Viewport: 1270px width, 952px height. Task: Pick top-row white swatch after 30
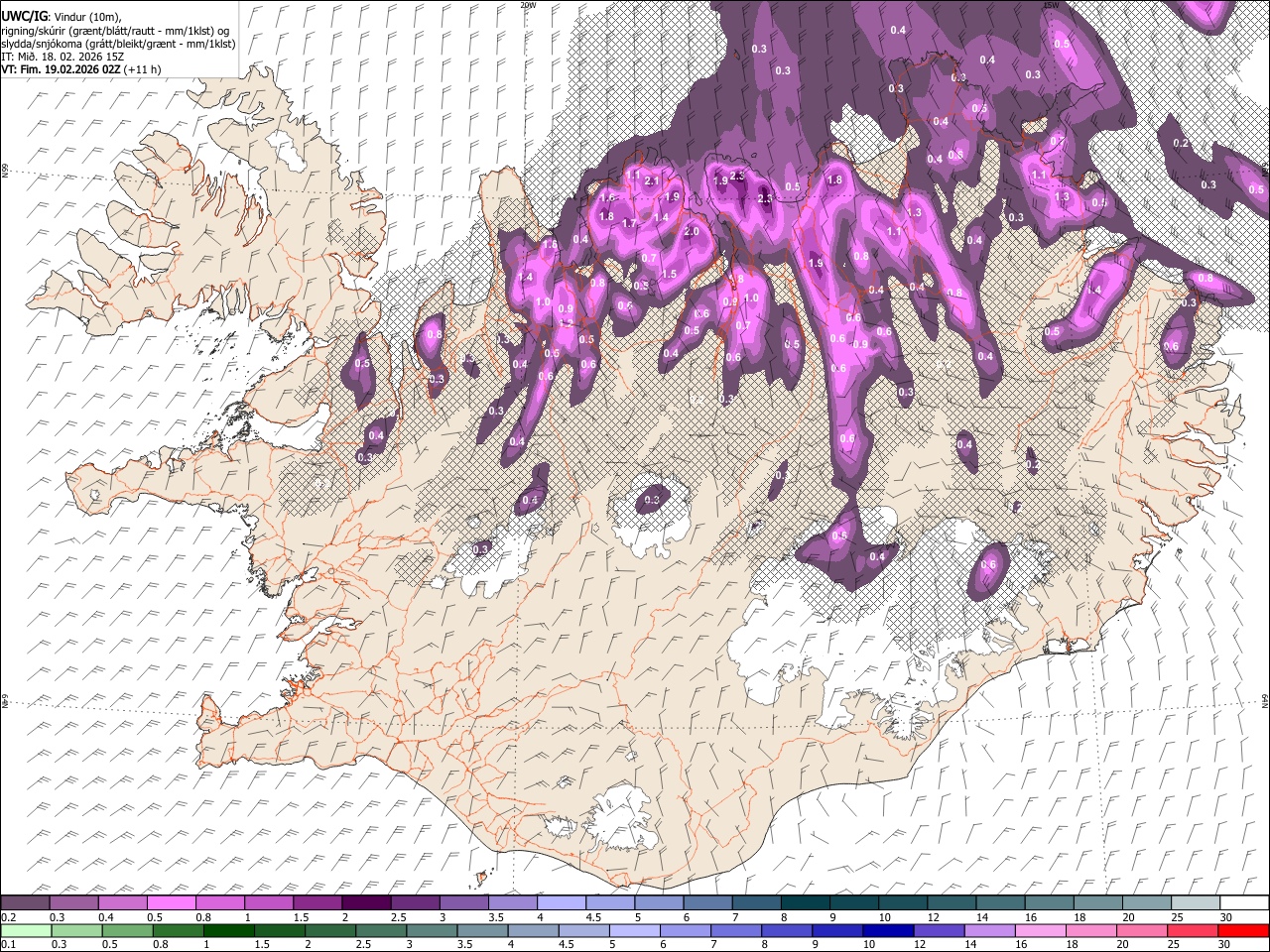point(1244,902)
